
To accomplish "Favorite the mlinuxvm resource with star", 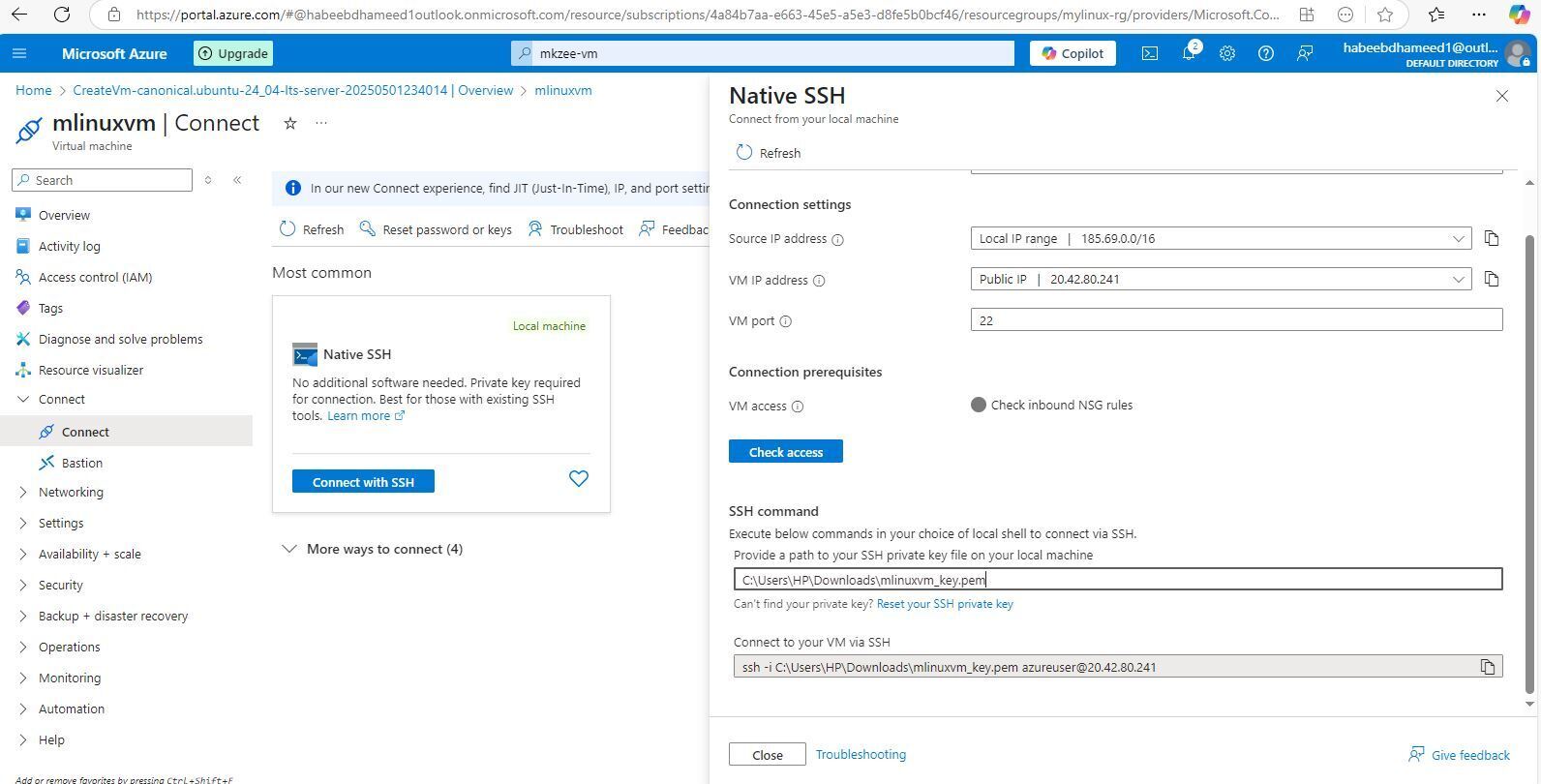I will click(x=289, y=123).
